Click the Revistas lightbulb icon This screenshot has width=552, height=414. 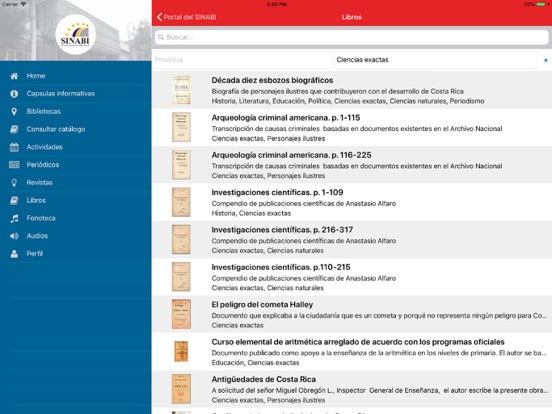[x=14, y=183]
